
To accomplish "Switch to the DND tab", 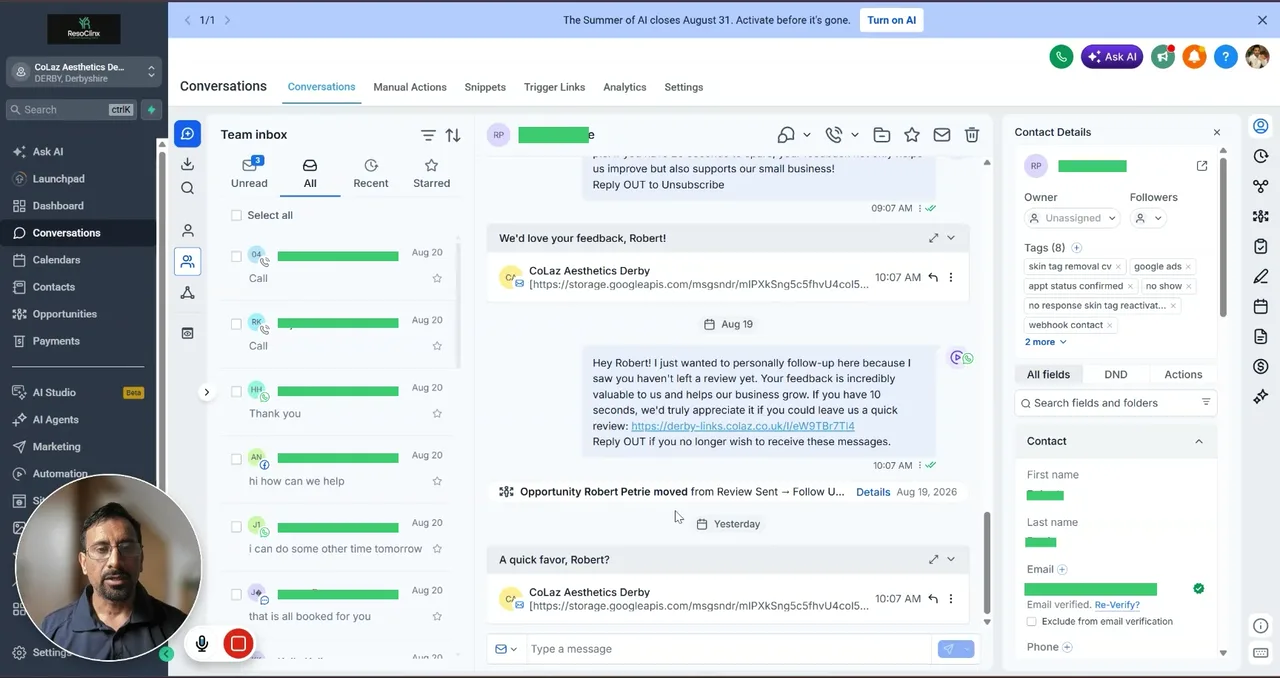I will [1115, 374].
